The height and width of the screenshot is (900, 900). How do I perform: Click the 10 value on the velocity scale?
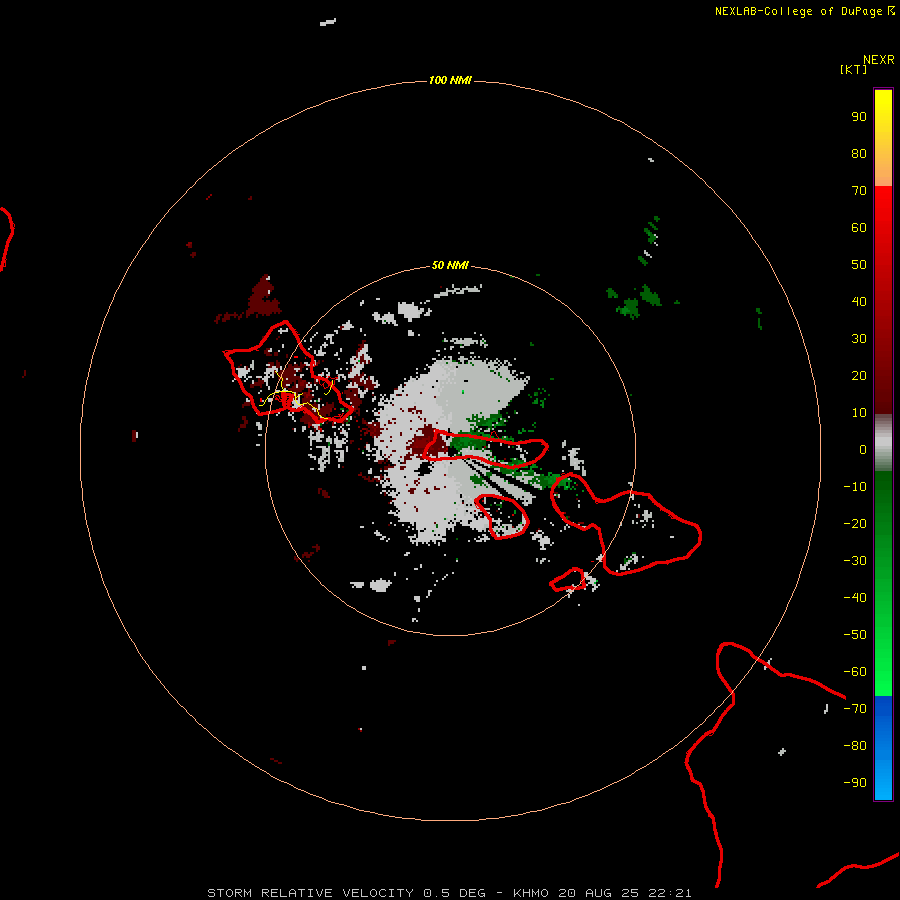[x=859, y=413]
